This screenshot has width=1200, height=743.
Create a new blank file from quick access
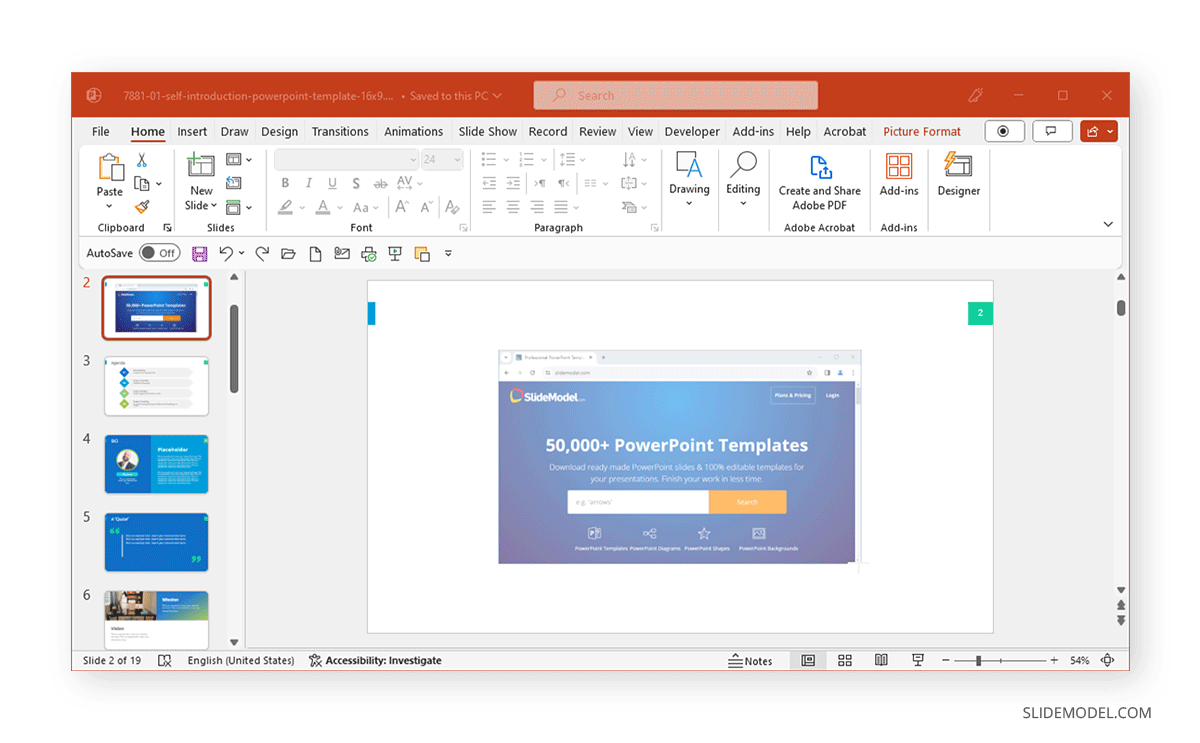pos(316,254)
